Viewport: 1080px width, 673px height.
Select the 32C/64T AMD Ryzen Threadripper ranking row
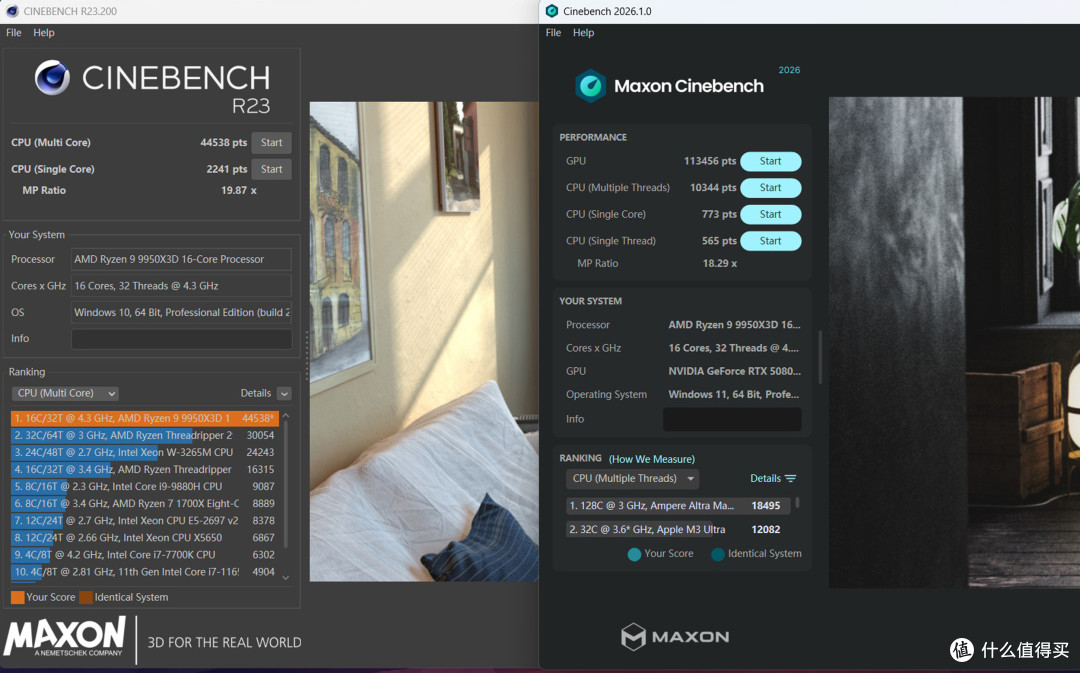click(x=145, y=435)
